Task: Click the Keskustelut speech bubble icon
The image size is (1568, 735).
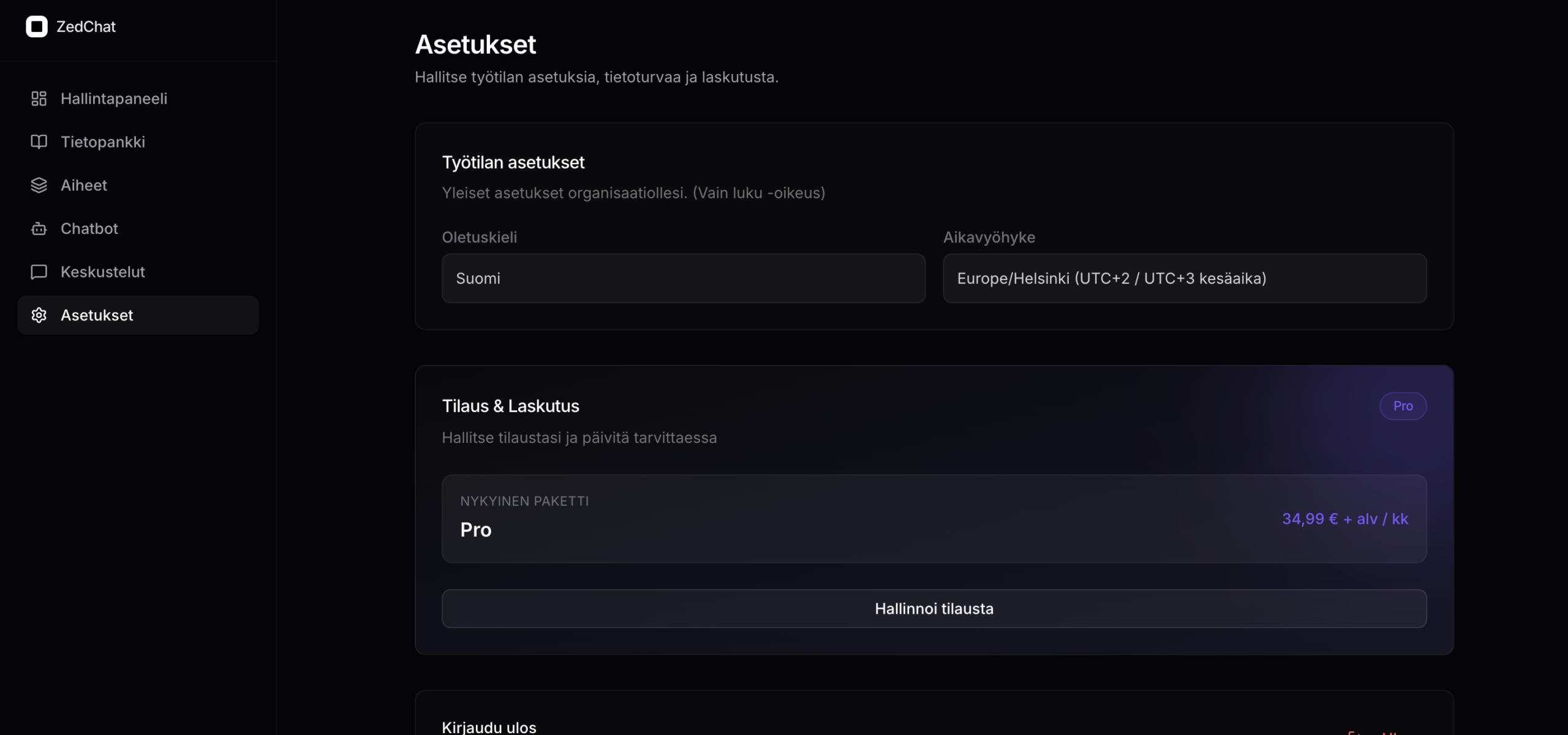Action: click(x=39, y=272)
